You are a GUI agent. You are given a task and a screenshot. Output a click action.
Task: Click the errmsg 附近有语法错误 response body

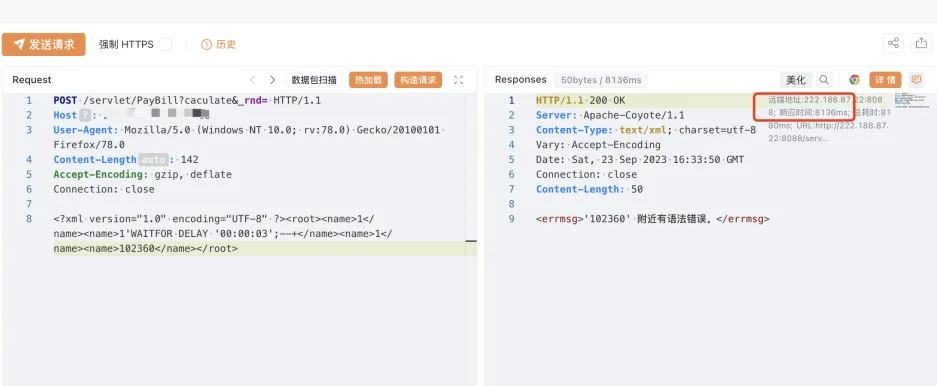pyautogui.click(x=653, y=219)
